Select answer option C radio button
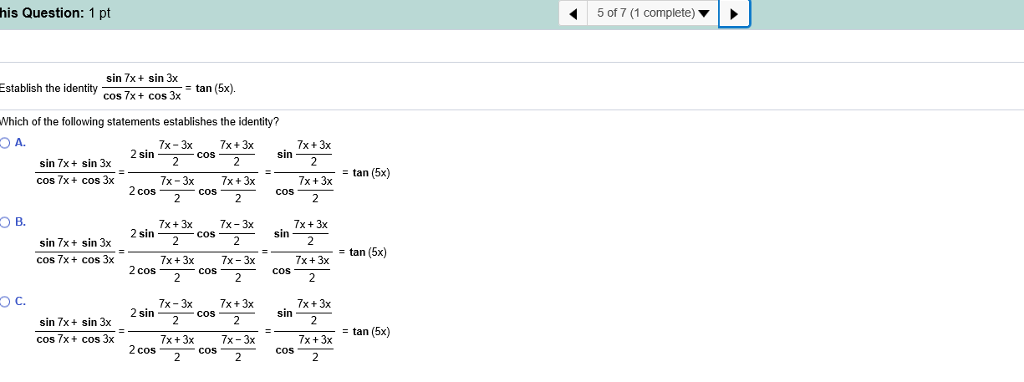1024x382 pixels. pyautogui.click(x=5, y=302)
